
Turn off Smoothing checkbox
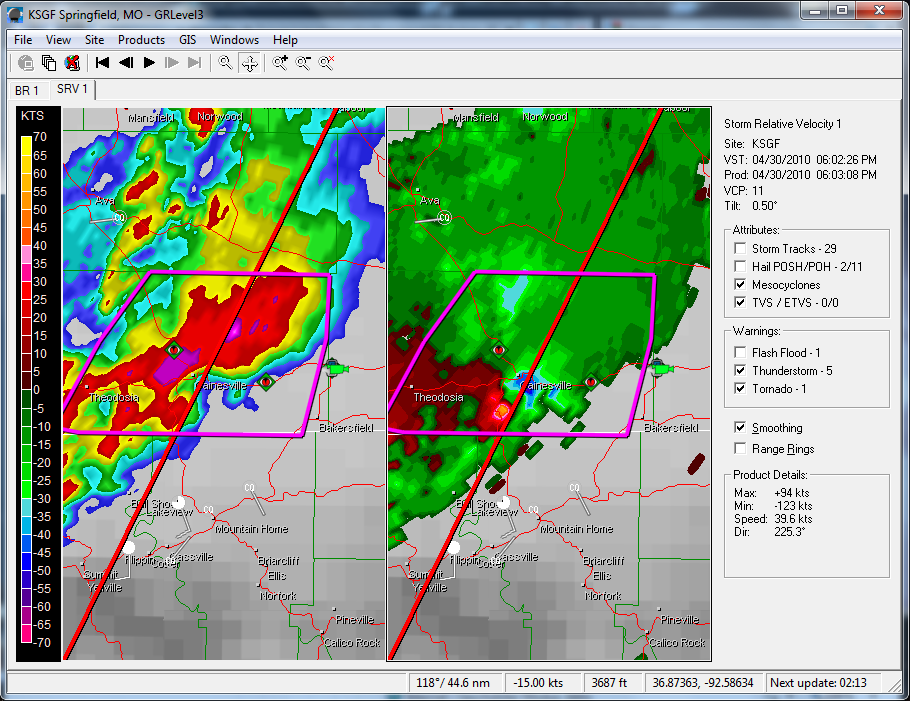[740, 428]
